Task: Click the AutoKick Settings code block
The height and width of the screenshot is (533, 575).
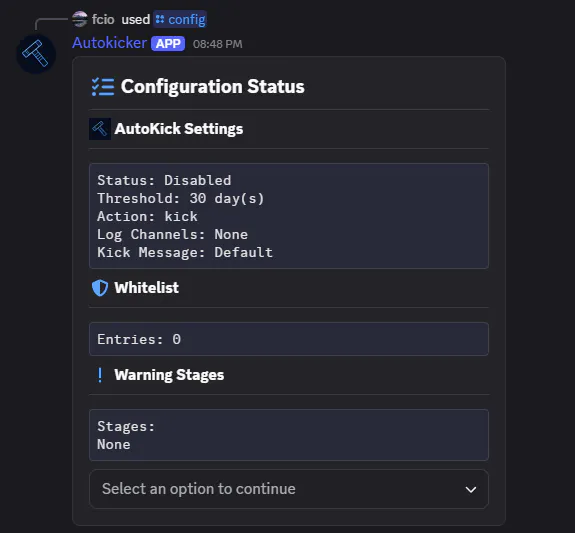Action: coord(289,216)
